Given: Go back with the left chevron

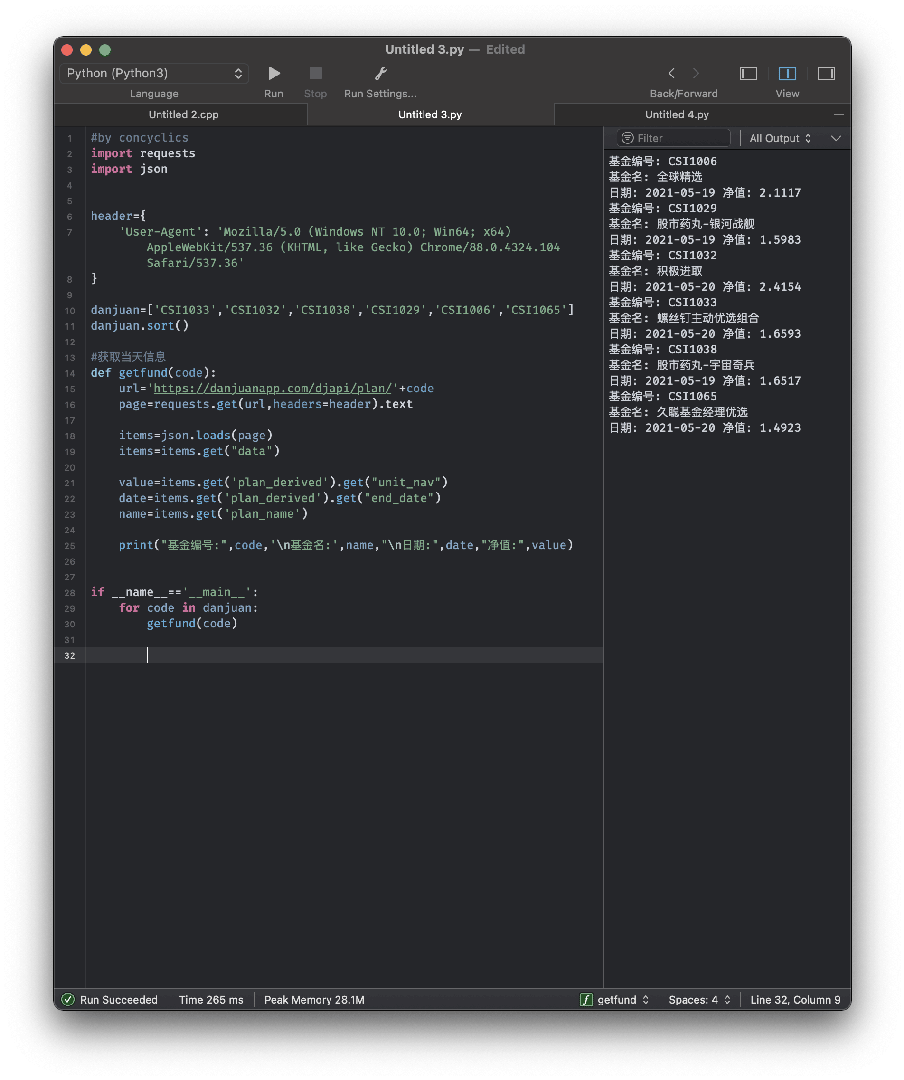Looking at the screenshot, I should [671, 73].
